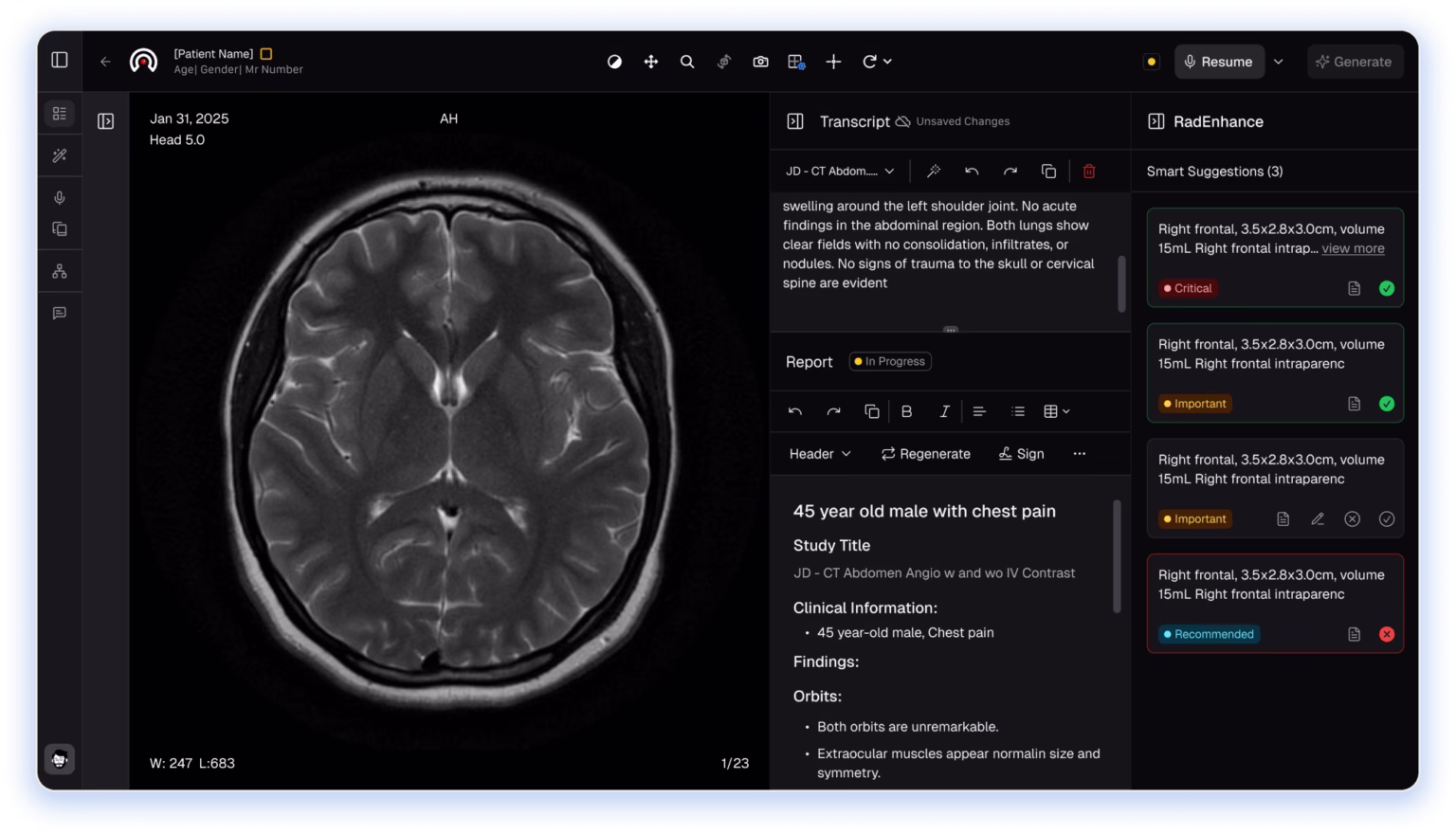This screenshot has width=1456, height=834.
Task: Take a snapshot with camera icon
Action: [x=760, y=62]
